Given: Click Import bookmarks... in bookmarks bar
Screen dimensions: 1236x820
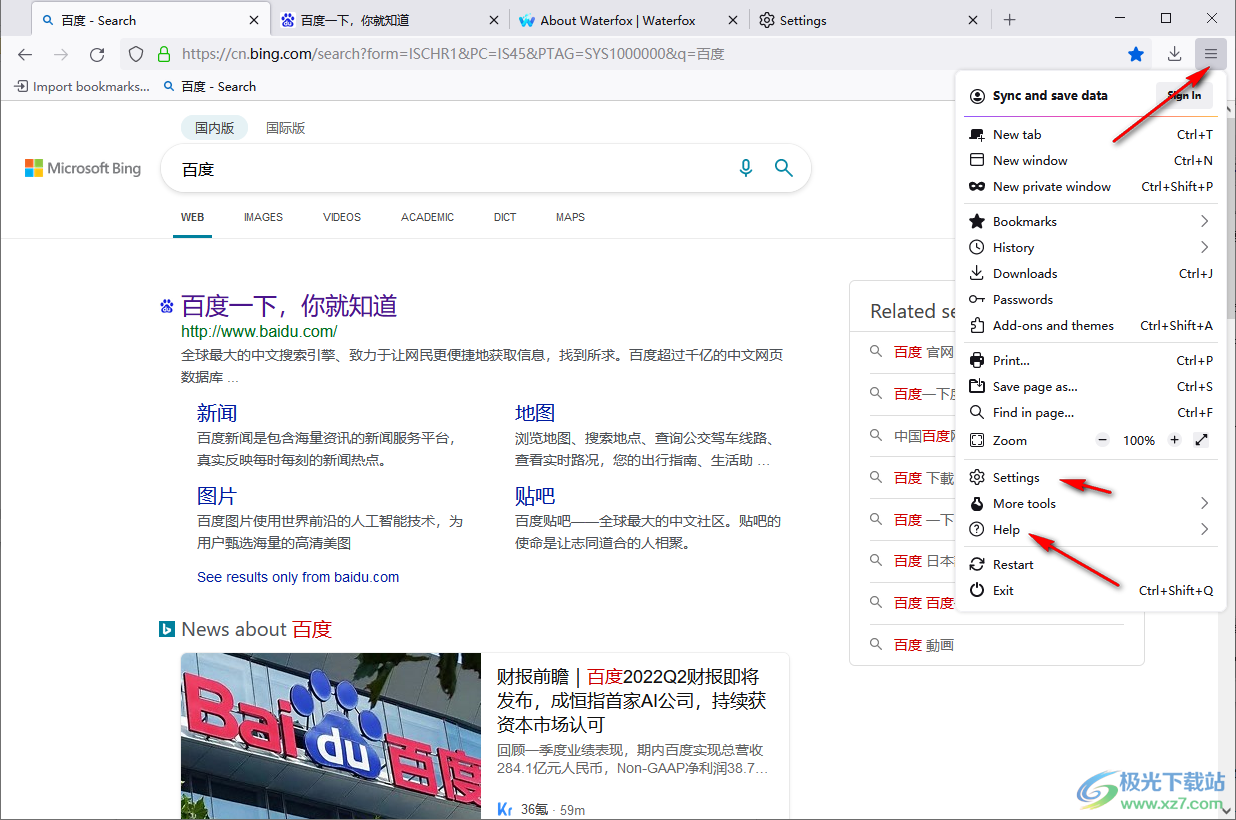Looking at the screenshot, I should (82, 86).
